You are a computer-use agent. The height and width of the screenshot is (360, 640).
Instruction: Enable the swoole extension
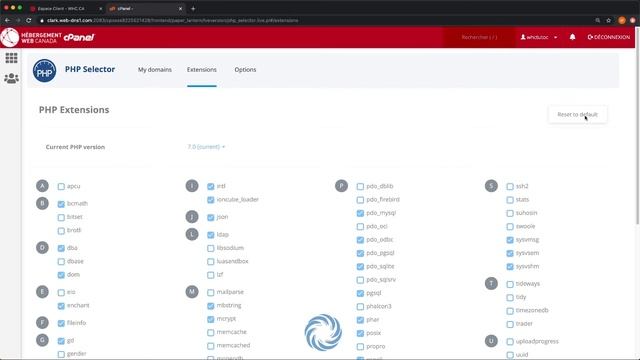[510, 227]
